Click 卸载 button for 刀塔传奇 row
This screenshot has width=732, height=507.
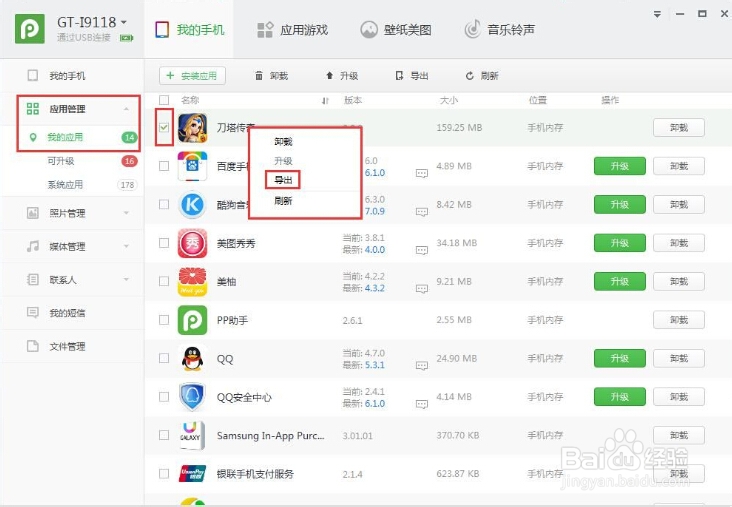[x=679, y=127]
